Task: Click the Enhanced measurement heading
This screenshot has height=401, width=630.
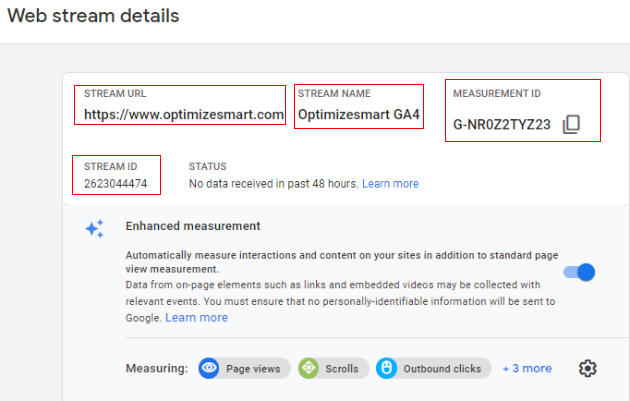Action: click(x=193, y=226)
